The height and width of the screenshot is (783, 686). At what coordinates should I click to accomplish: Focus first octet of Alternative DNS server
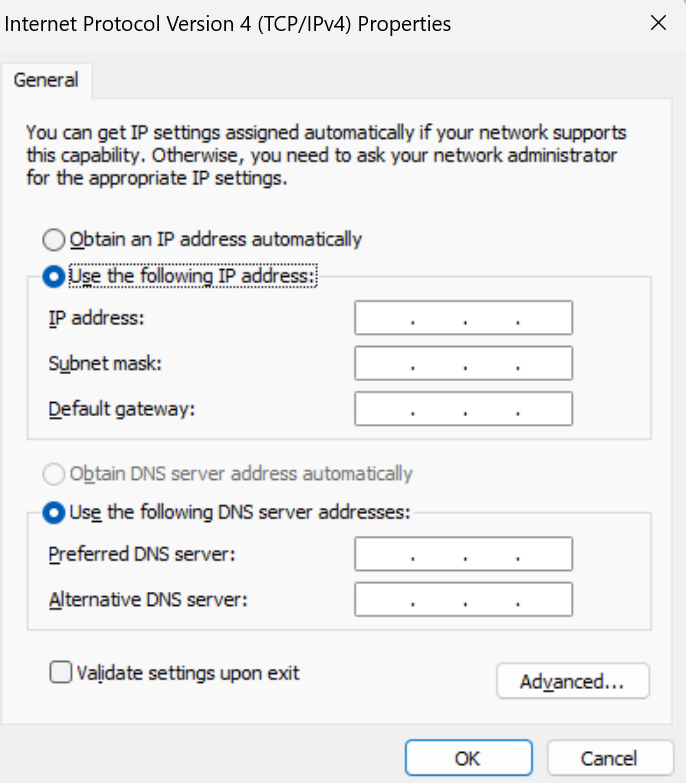pyautogui.click(x=385, y=600)
